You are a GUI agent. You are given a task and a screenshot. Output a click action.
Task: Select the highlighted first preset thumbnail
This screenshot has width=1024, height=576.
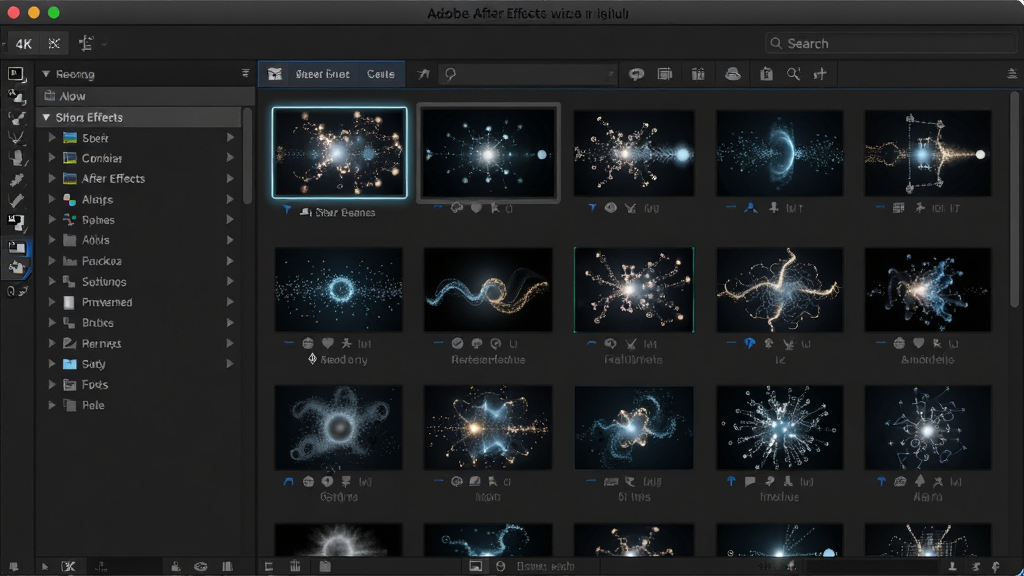click(x=340, y=153)
